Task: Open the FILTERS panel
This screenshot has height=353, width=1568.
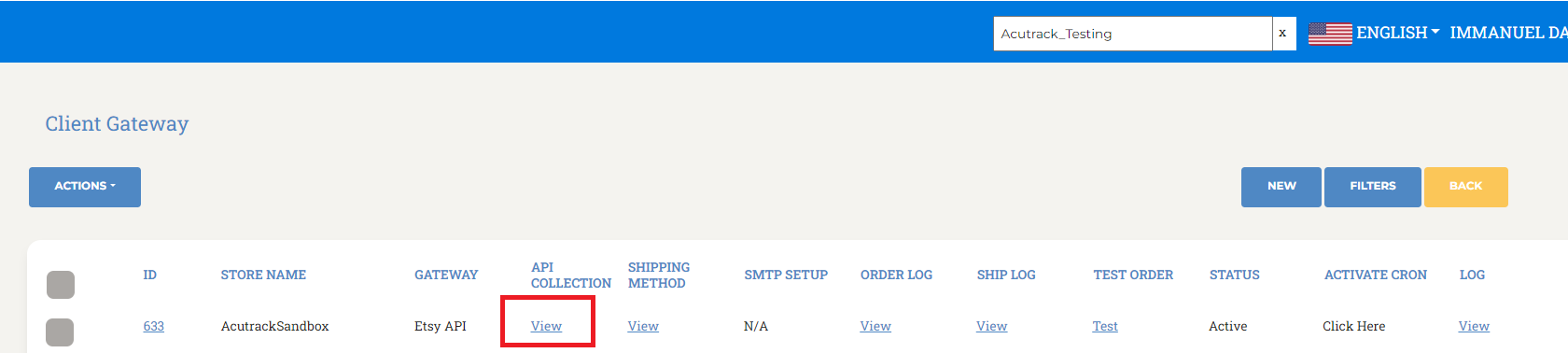Action: 1373,187
